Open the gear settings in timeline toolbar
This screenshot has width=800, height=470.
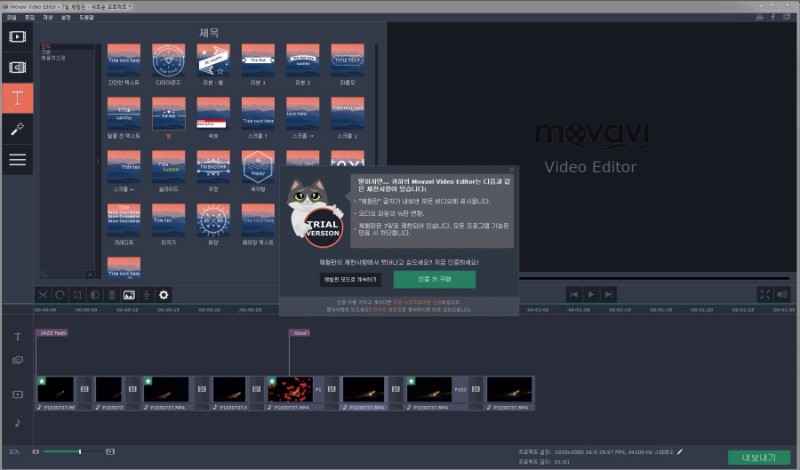click(x=164, y=295)
